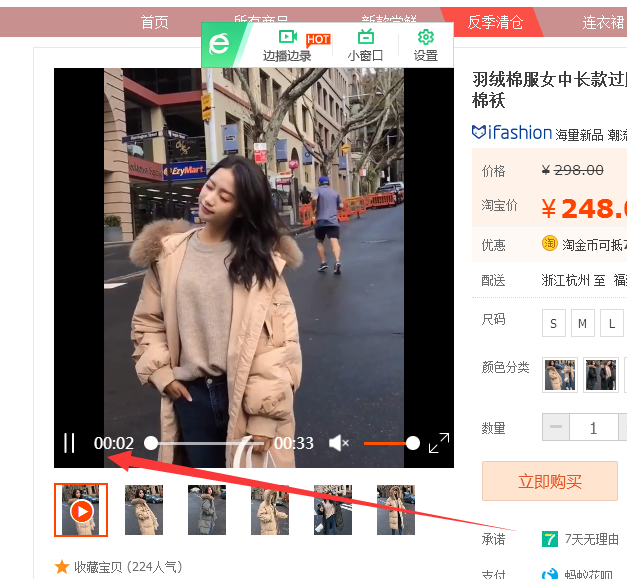Switch to 反季清仓 tab

pos(495,22)
